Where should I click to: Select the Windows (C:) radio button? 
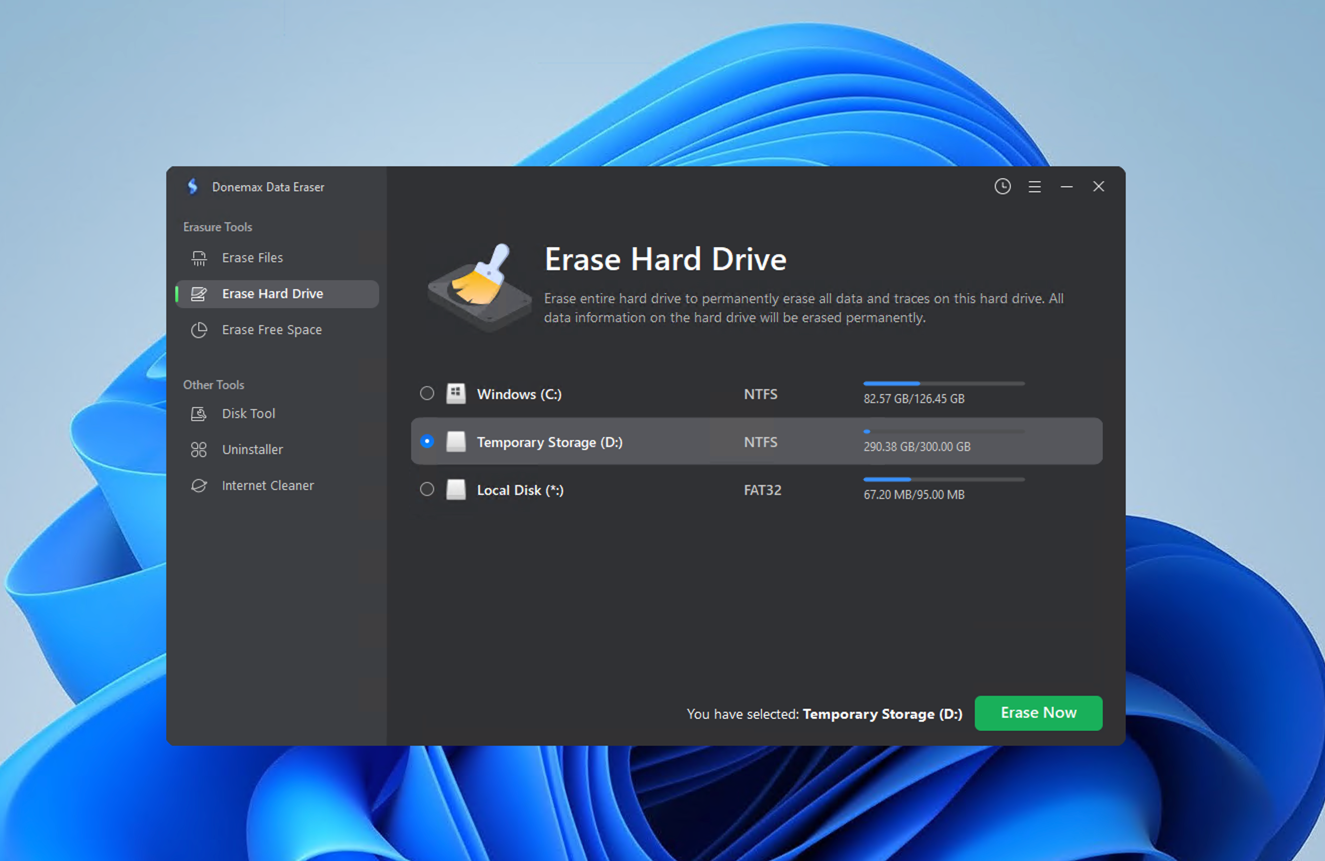[x=427, y=393]
